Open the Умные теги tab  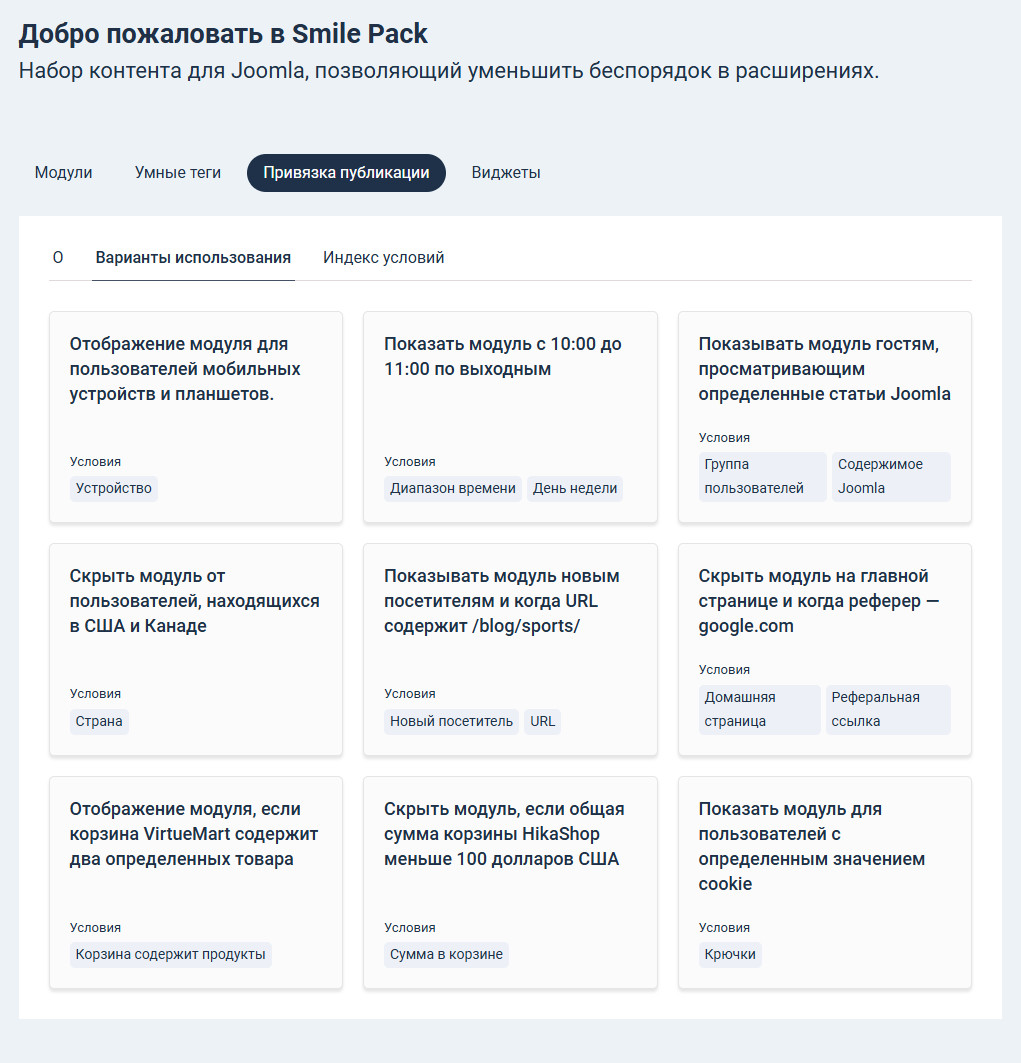point(177,173)
